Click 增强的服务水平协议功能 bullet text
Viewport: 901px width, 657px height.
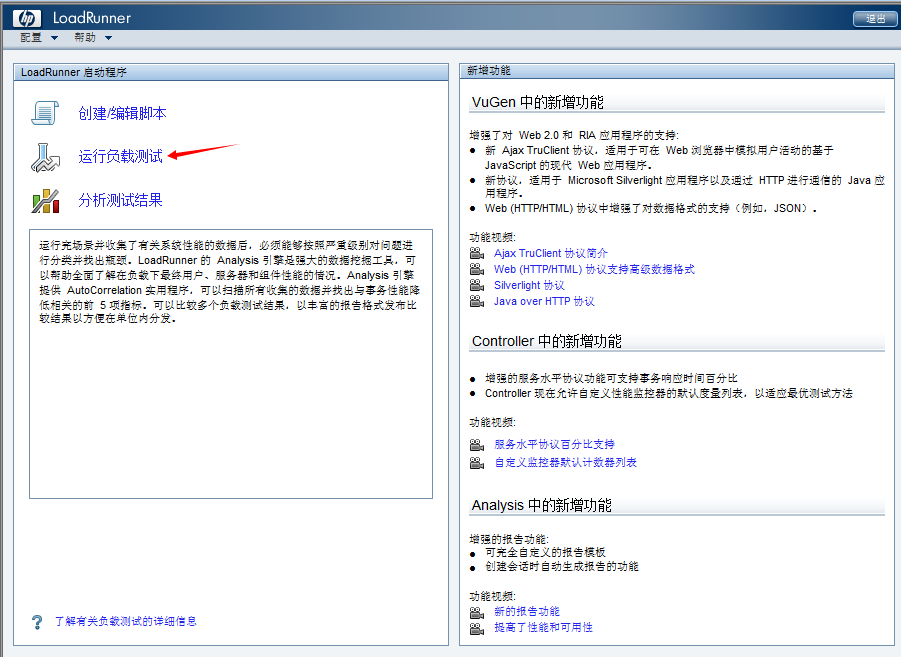[611, 378]
